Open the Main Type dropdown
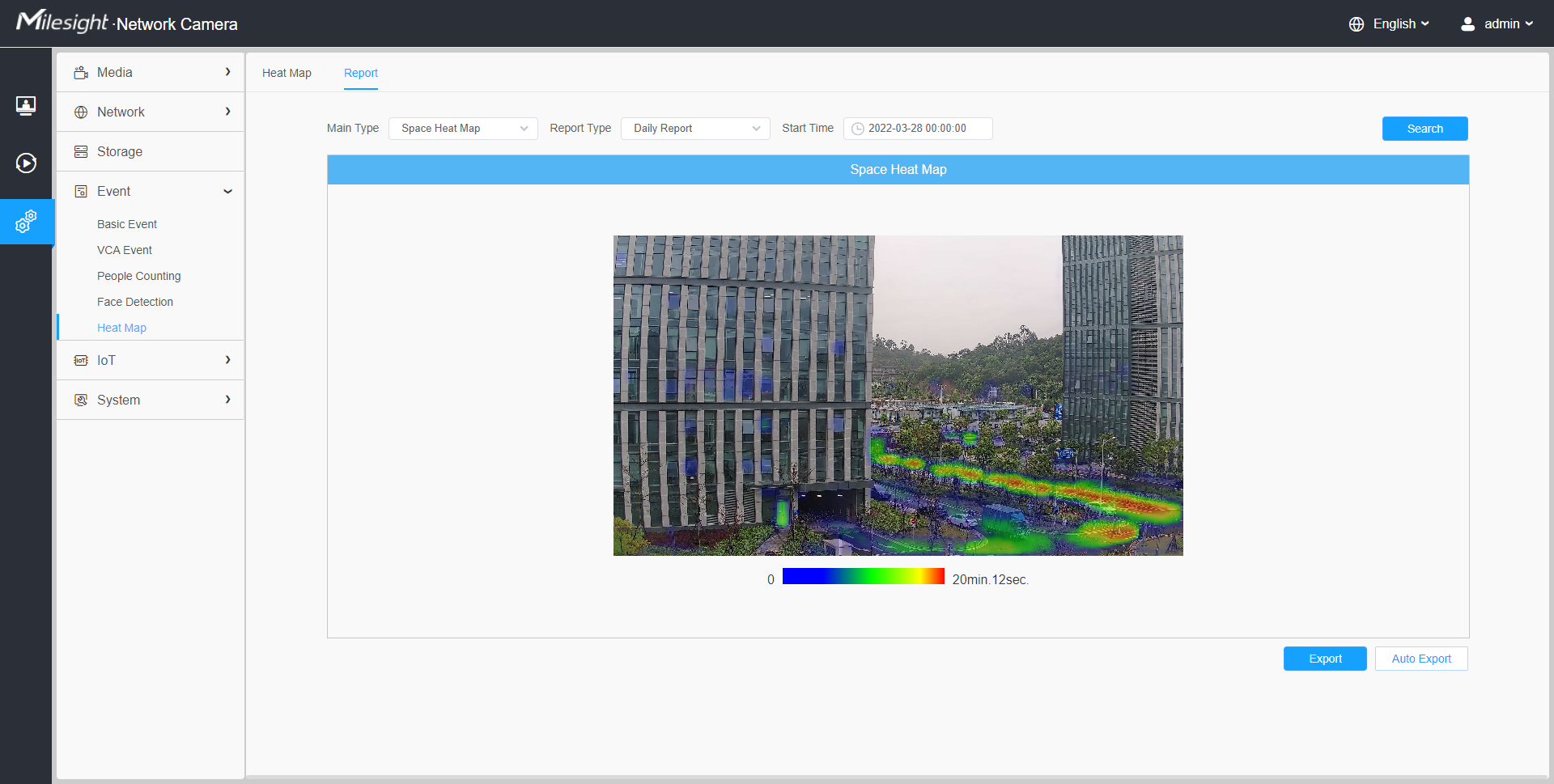1554x784 pixels. click(x=463, y=129)
